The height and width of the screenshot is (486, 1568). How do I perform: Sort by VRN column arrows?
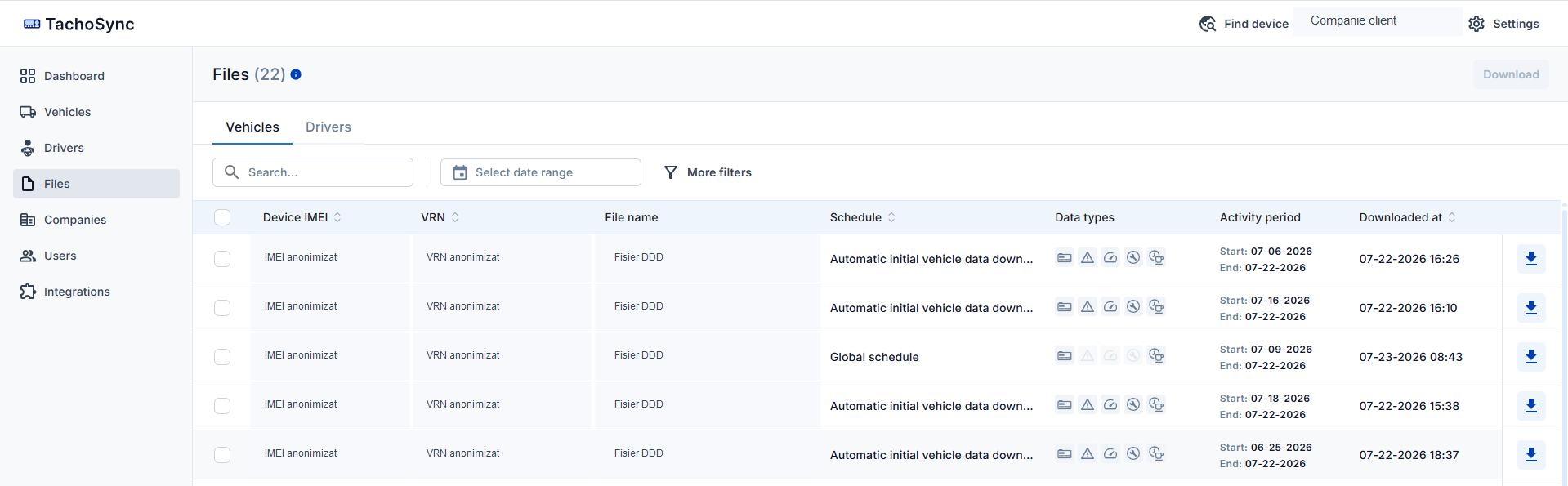[455, 217]
